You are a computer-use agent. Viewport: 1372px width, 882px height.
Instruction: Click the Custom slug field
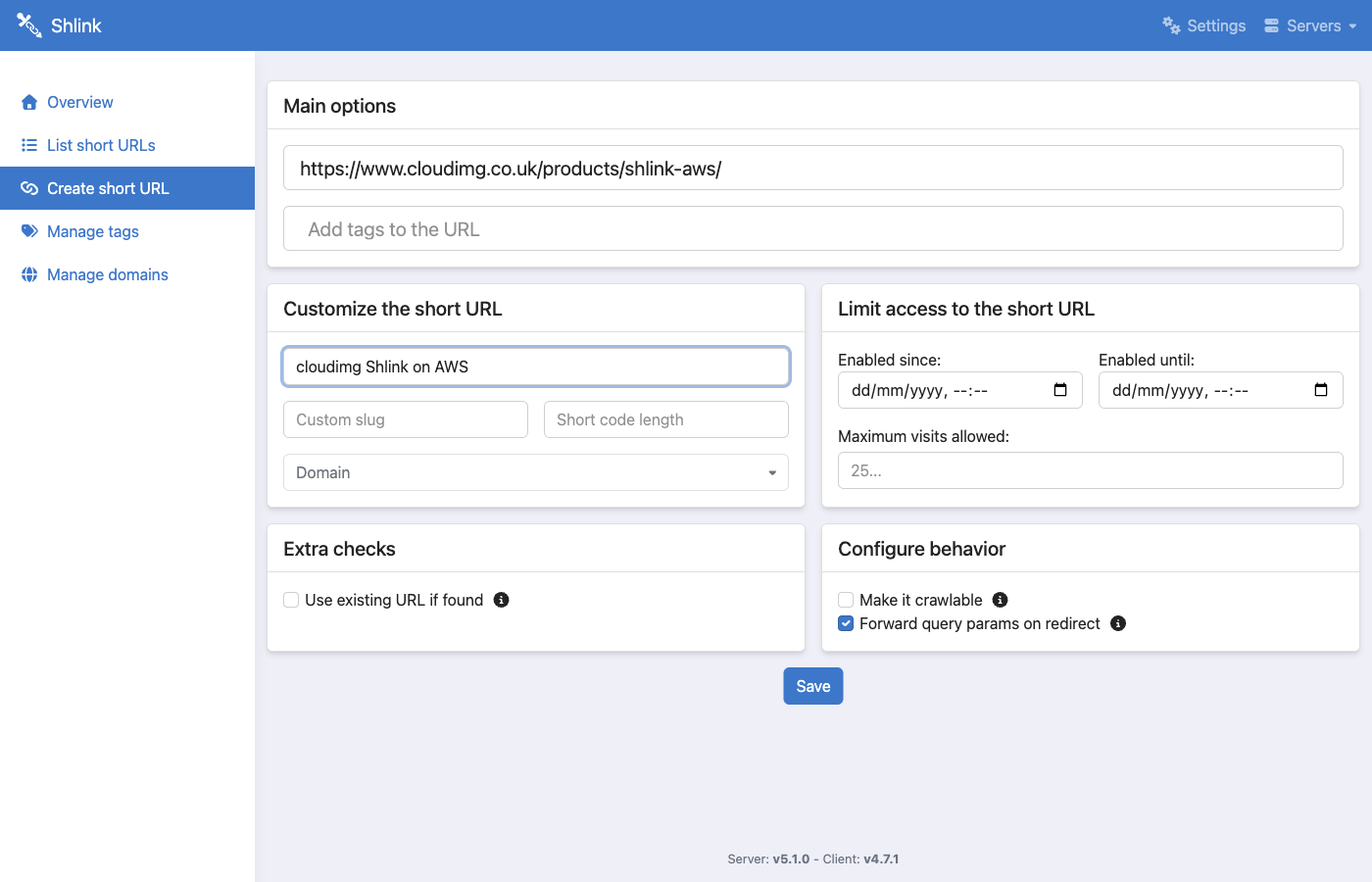tap(406, 419)
